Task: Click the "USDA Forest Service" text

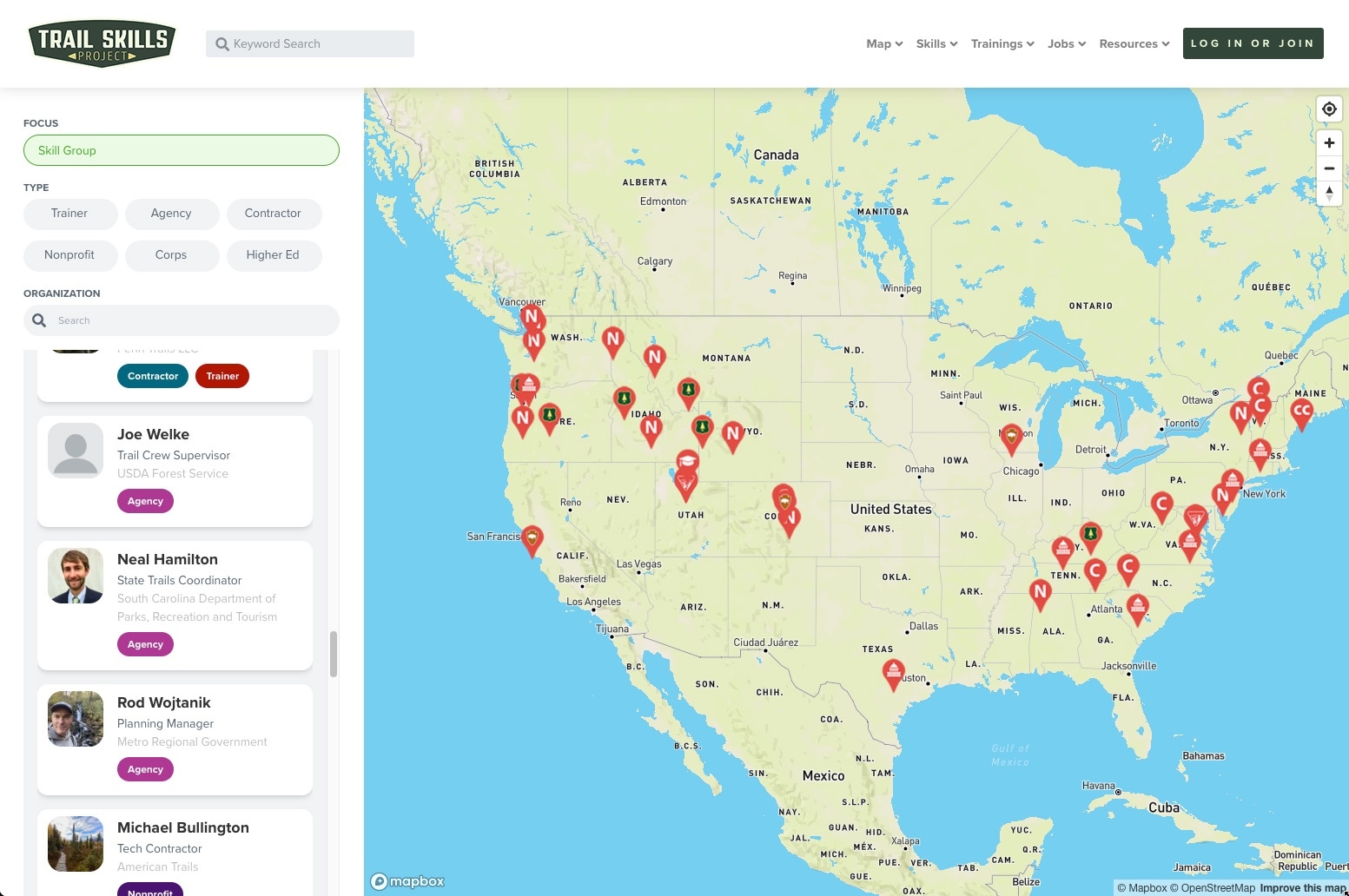Action: pos(173,473)
